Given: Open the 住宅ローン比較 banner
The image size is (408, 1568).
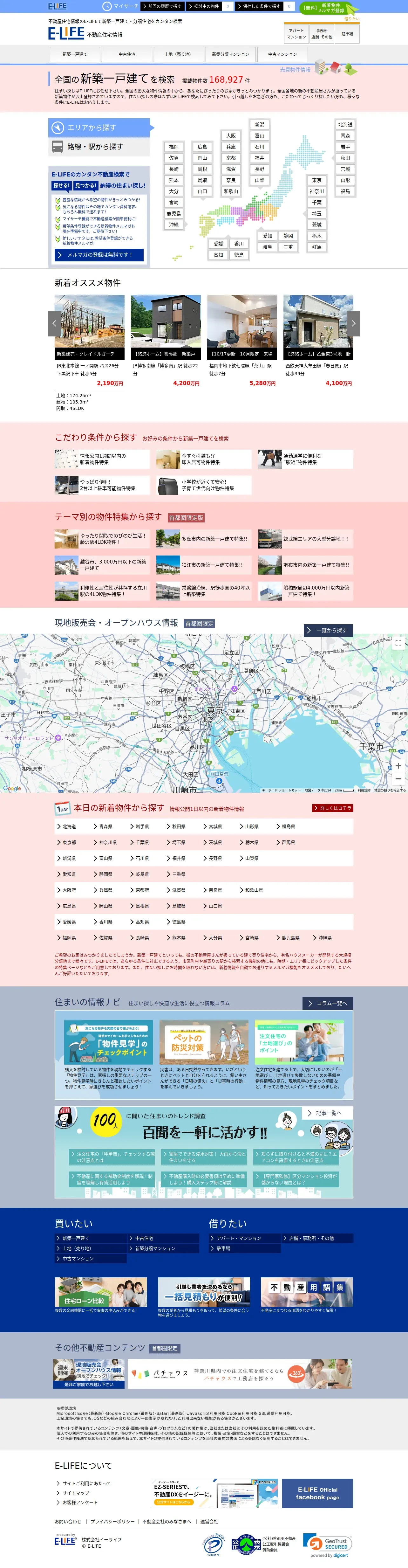Looking at the screenshot, I should (101, 1292).
